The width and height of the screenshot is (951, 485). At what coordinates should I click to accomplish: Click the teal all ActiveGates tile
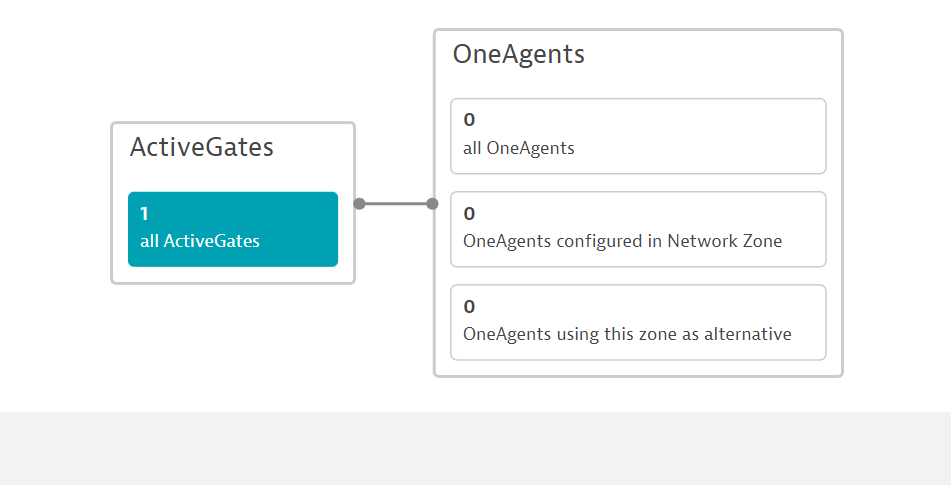point(233,229)
